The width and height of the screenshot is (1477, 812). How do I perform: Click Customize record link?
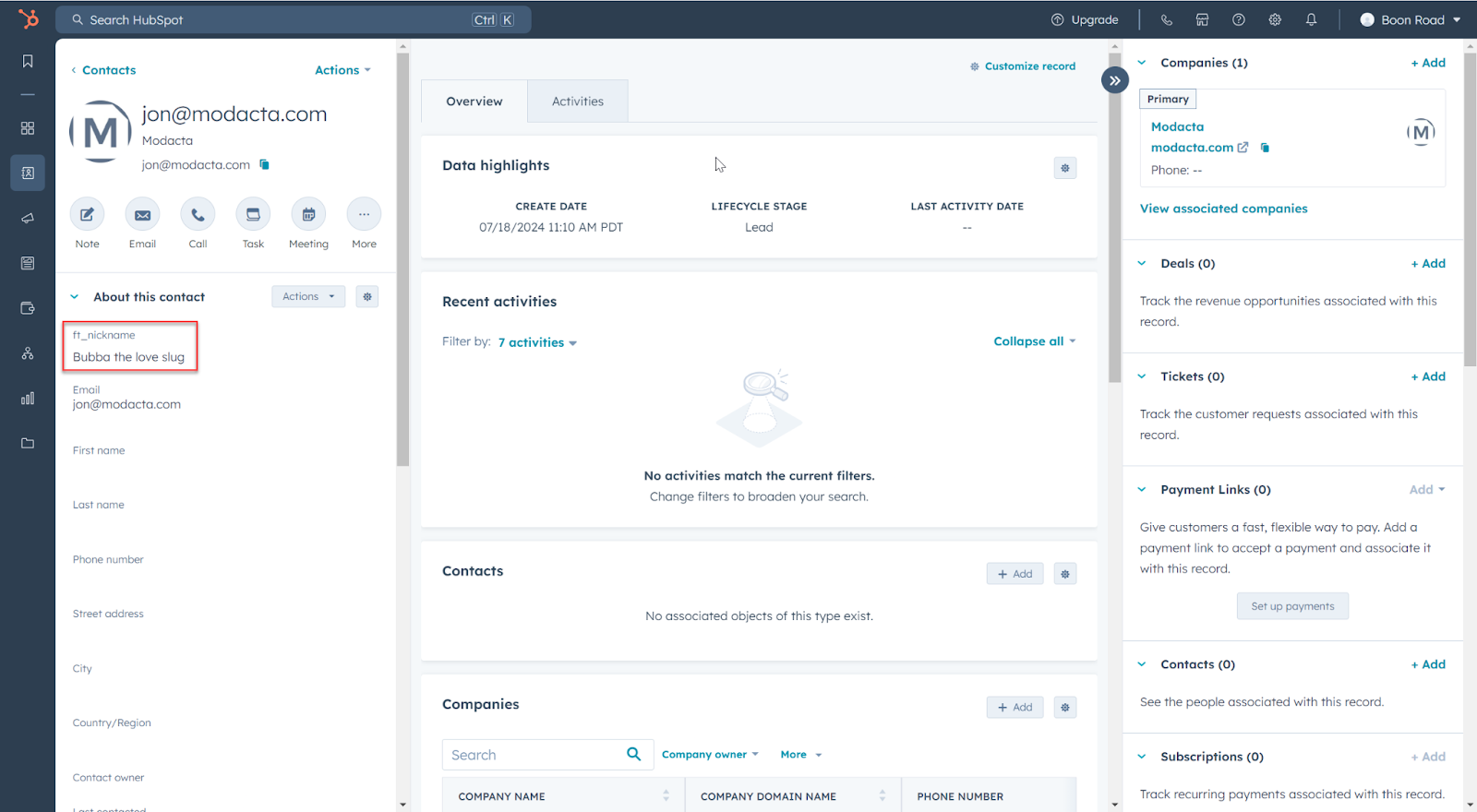coord(1023,66)
